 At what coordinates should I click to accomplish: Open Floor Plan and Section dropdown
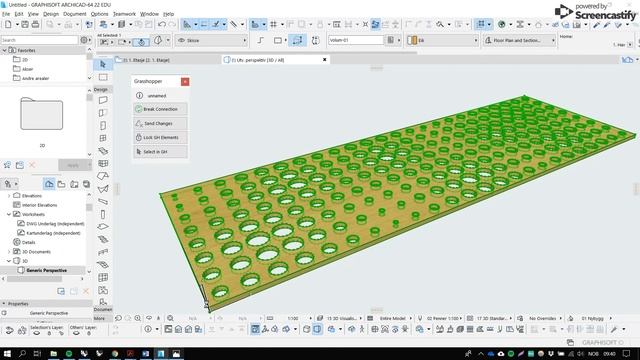pos(520,40)
